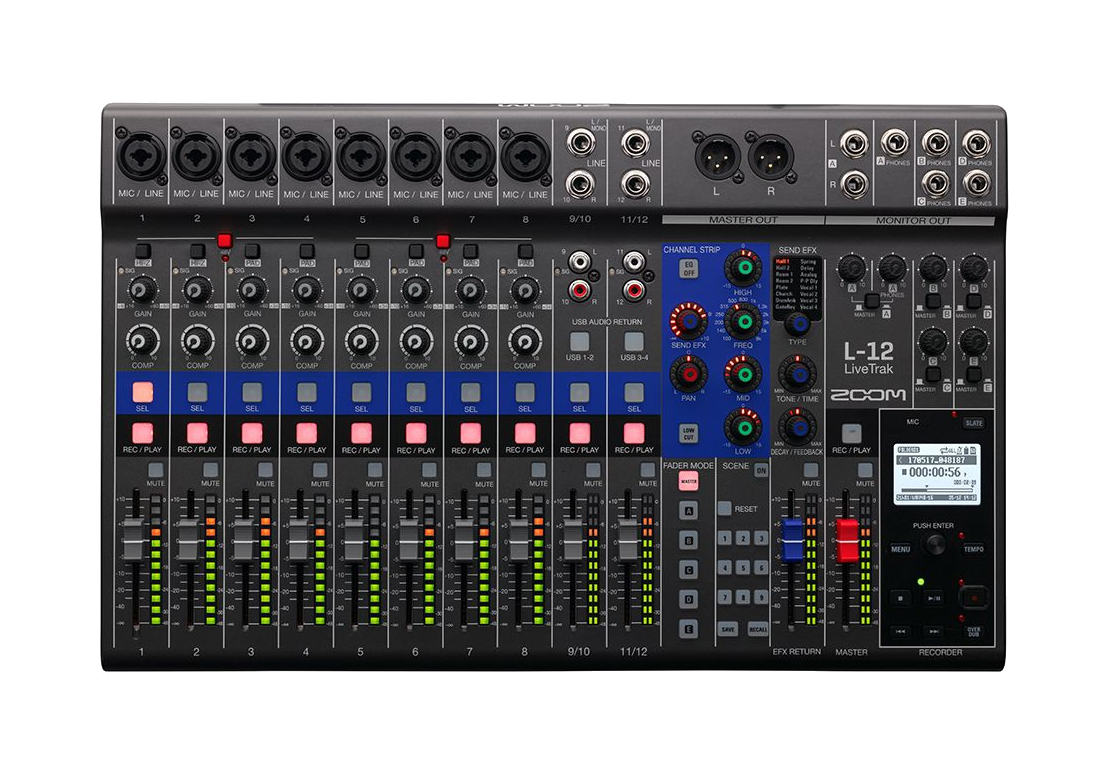
Task: Engage the PAD switch on channel 3
Action: tap(252, 251)
